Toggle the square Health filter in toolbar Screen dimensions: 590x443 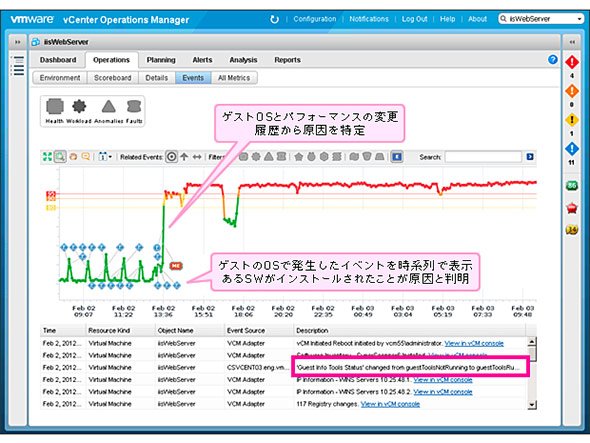pyautogui.click(x=243, y=157)
